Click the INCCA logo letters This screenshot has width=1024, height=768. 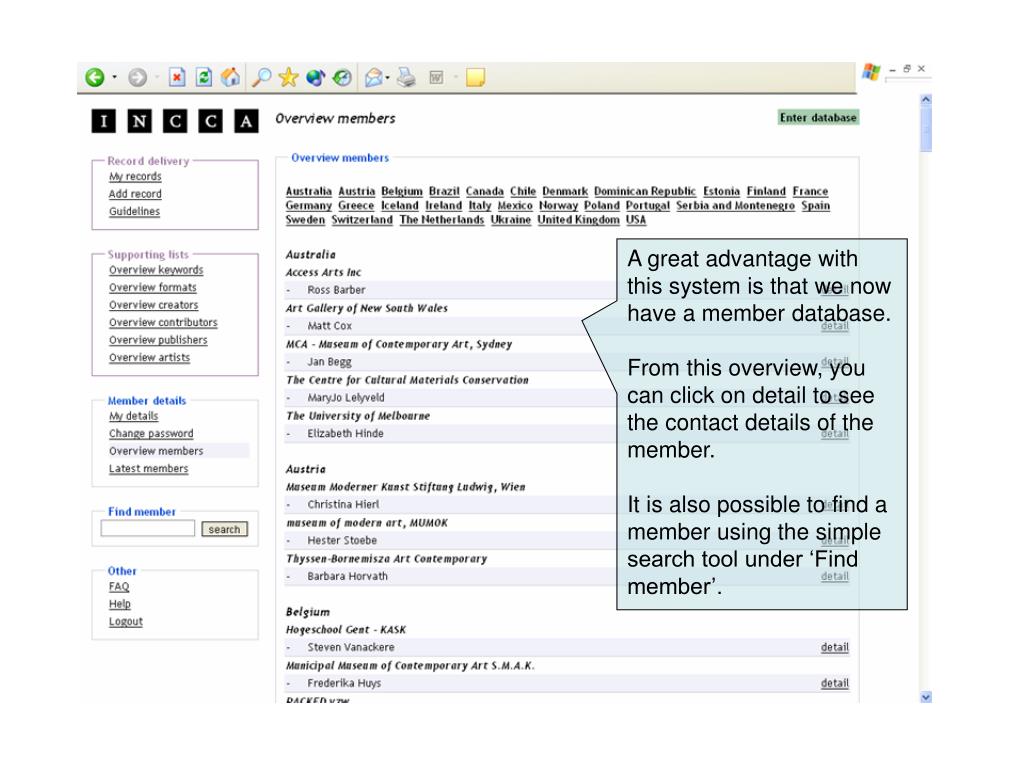click(x=175, y=121)
